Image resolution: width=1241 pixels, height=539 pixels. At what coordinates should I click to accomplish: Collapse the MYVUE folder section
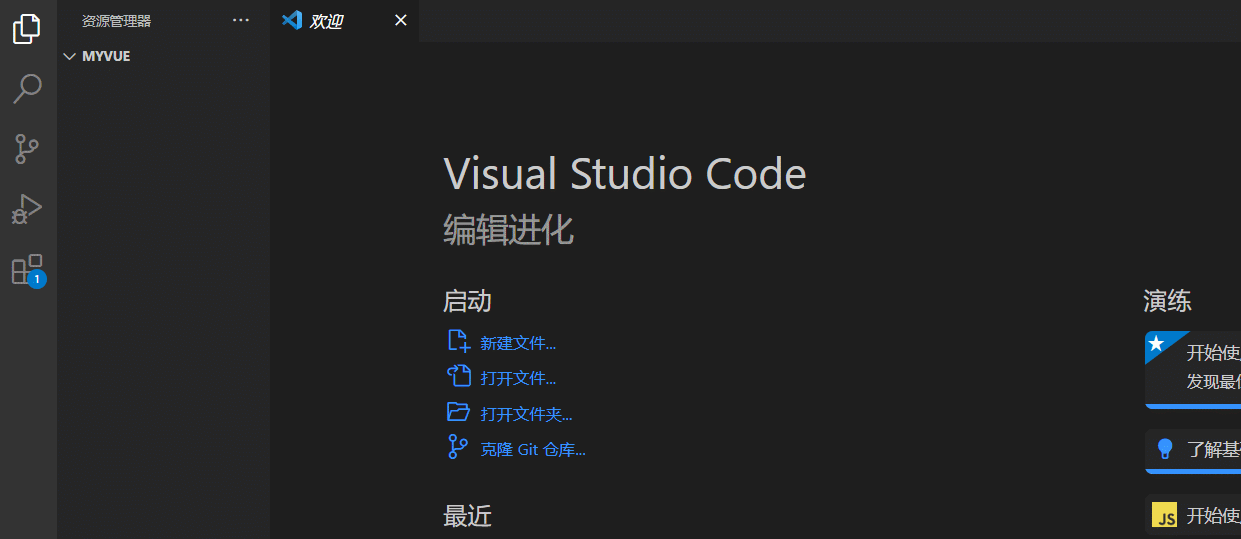pyautogui.click(x=69, y=56)
